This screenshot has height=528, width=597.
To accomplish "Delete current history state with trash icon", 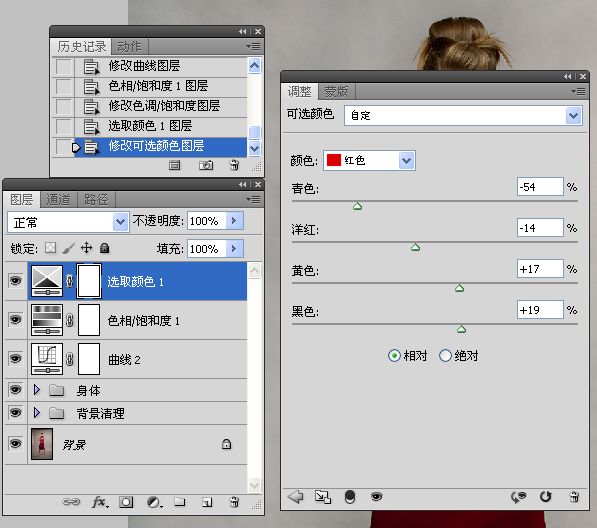I will click(x=234, y=165).
